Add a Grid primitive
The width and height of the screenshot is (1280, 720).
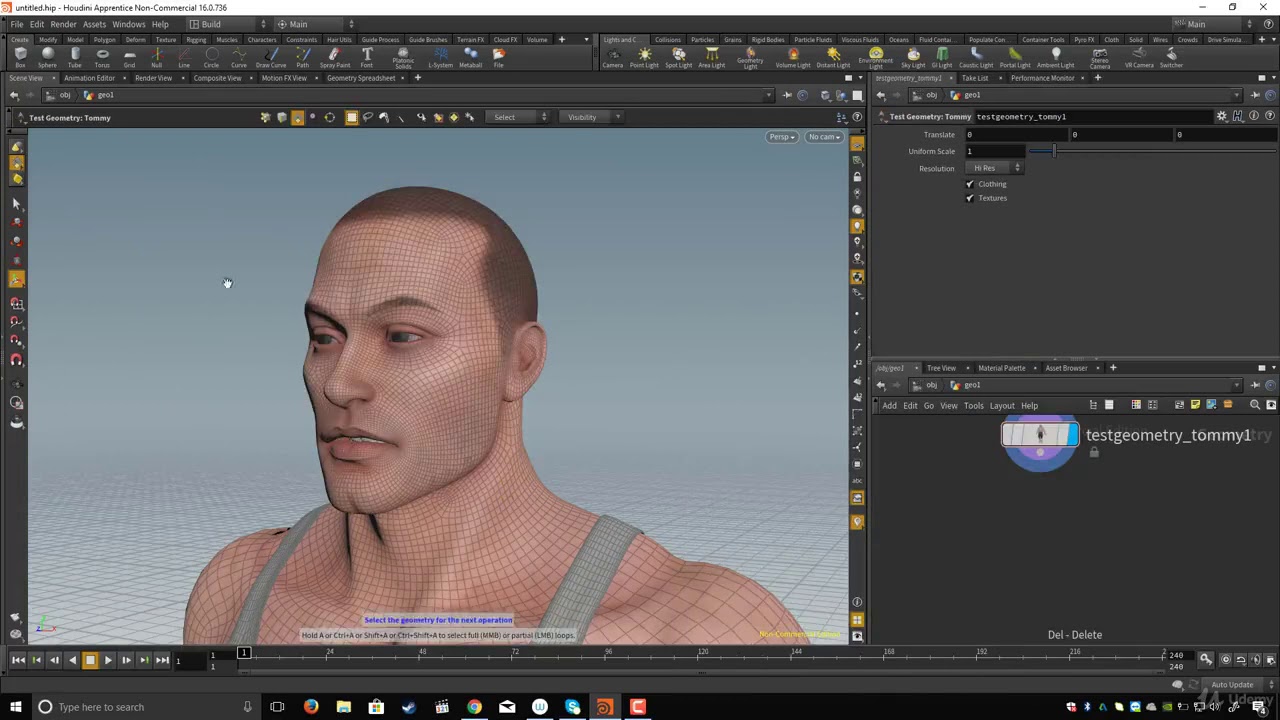point(129,57)
